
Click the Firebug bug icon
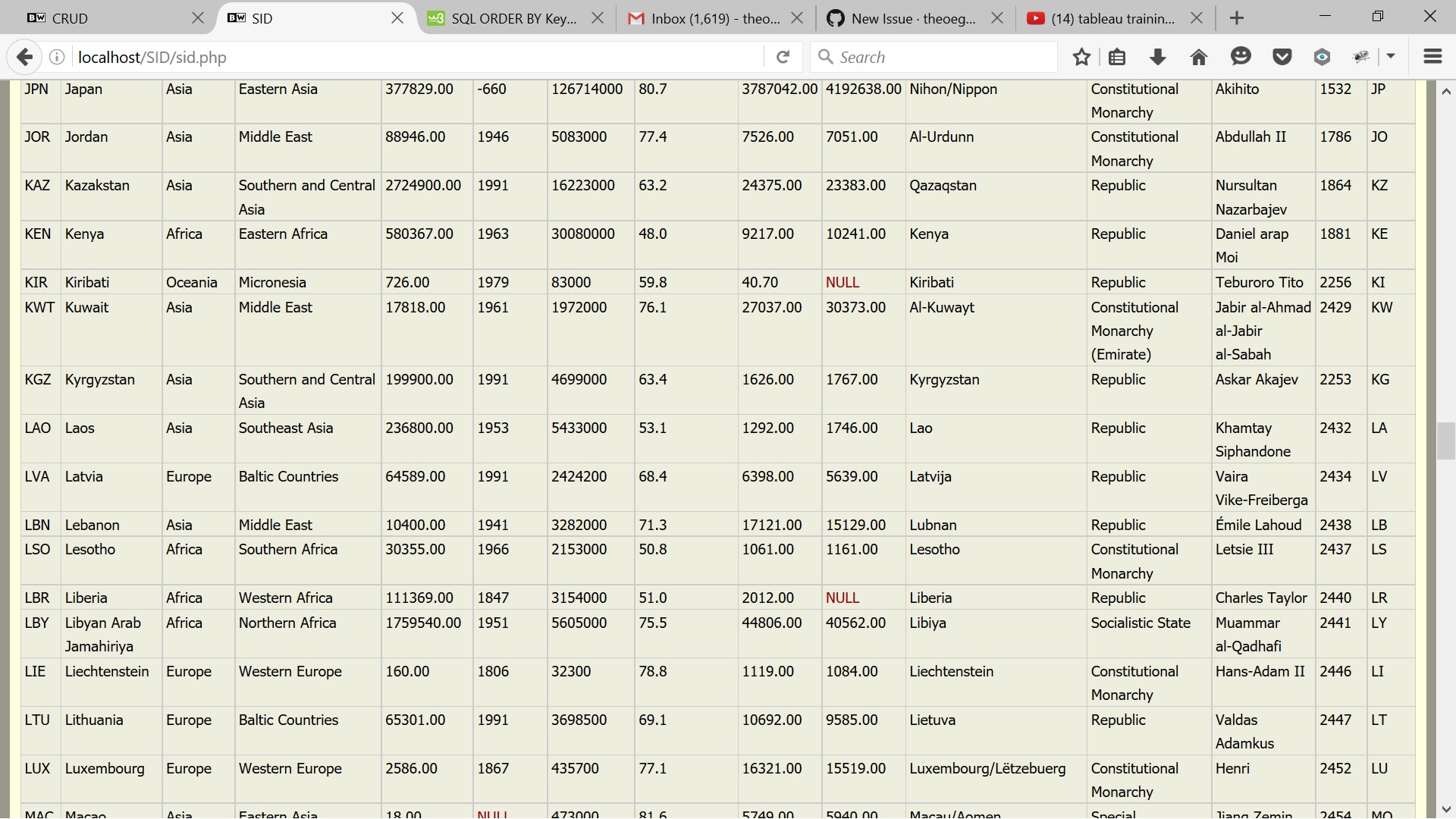(x=1362, y=57)
